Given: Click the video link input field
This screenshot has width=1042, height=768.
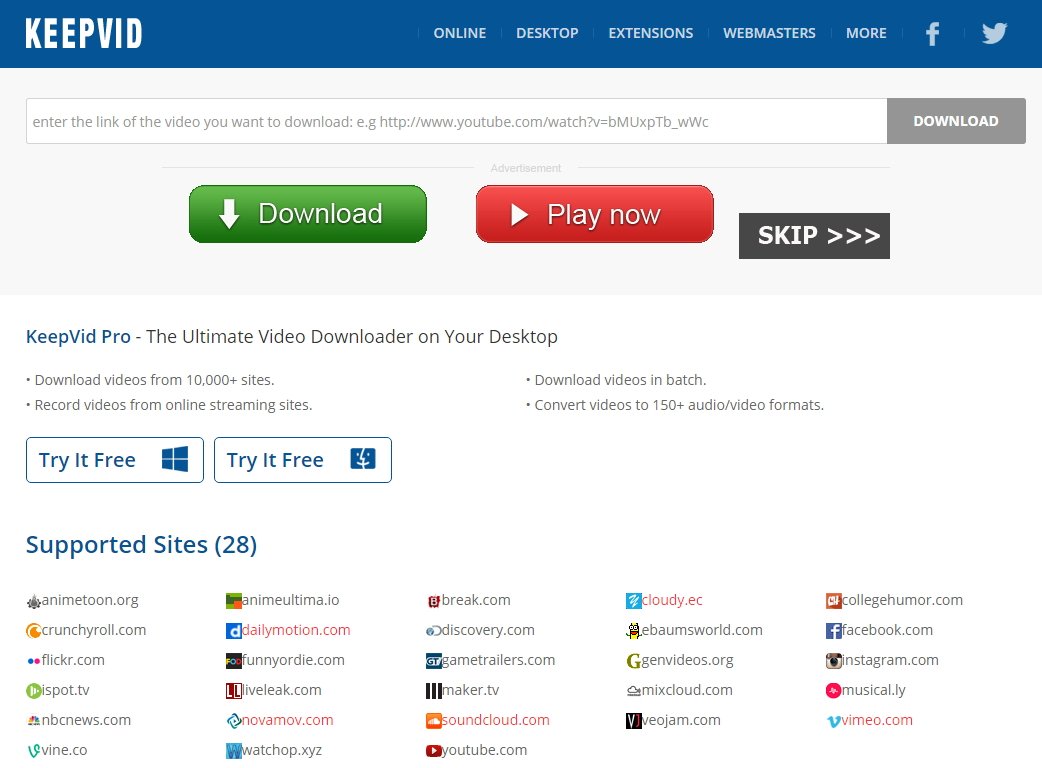Looking at the screenshot, I should coord(457,121).
